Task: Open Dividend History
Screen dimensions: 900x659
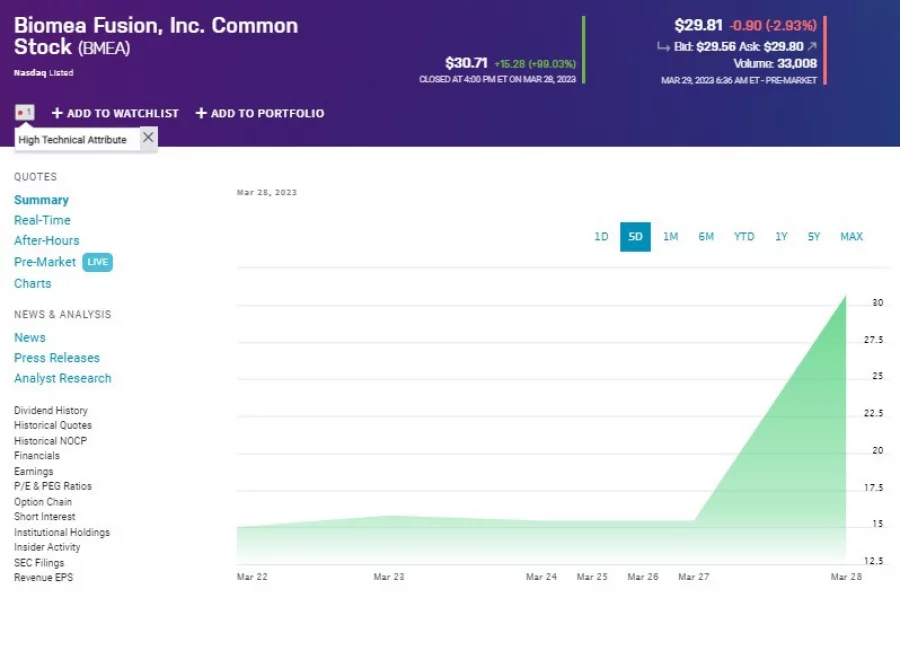Action: [x=50, y=409]
